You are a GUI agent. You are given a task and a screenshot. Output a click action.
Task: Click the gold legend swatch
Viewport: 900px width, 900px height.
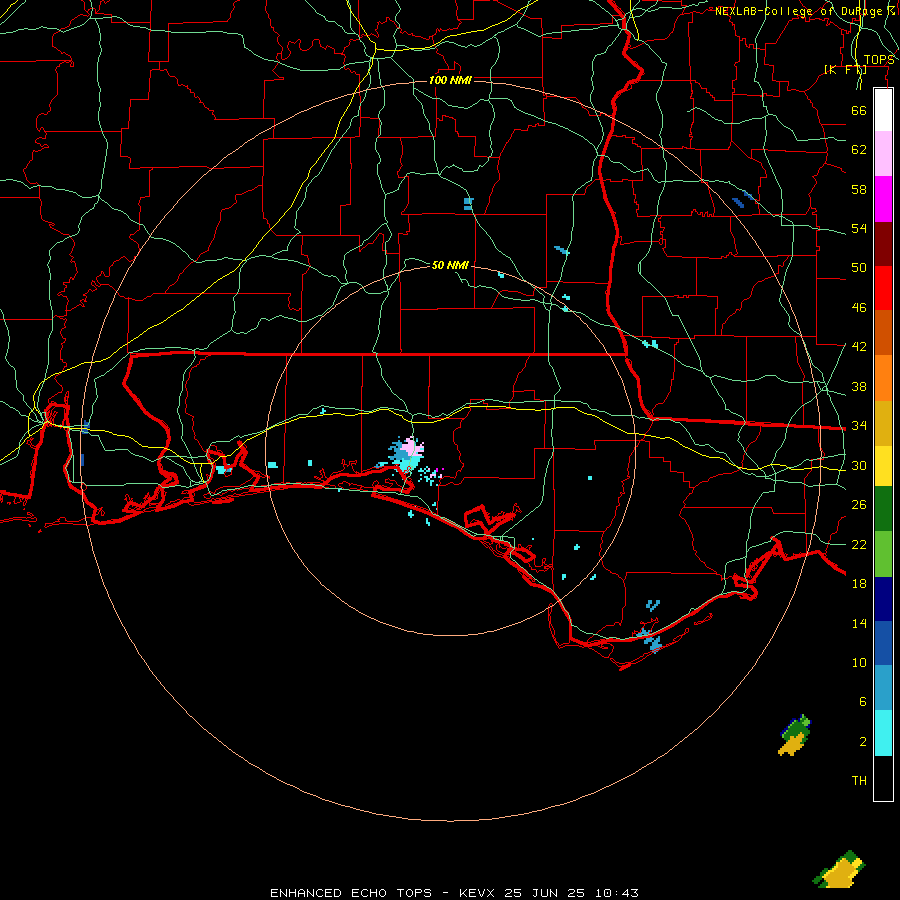[x=883, y=423]
